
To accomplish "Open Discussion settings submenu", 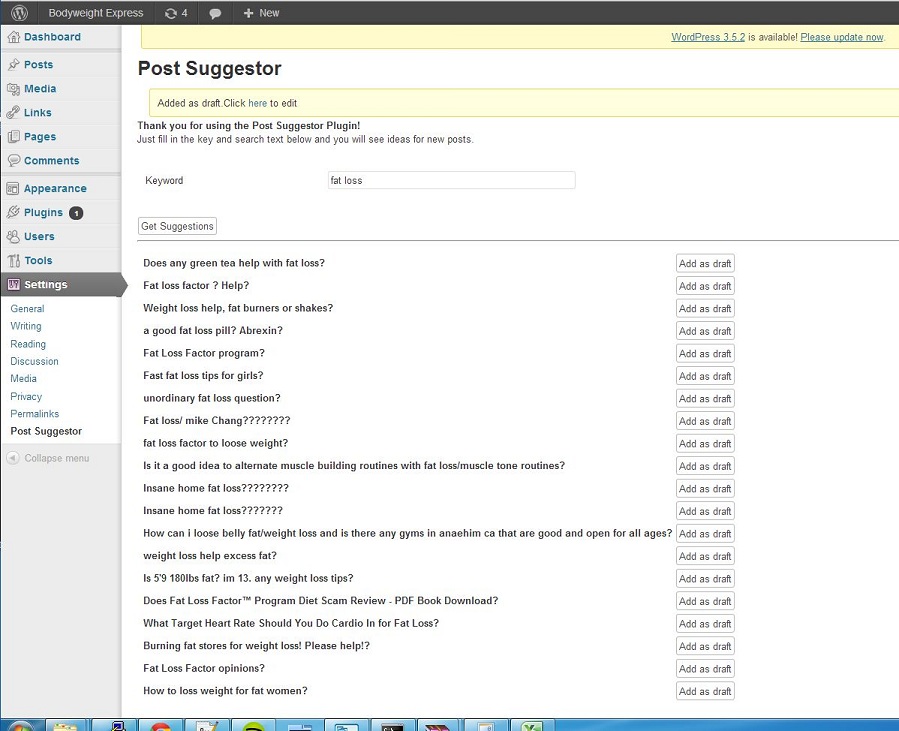I will [x=34, y=361].
